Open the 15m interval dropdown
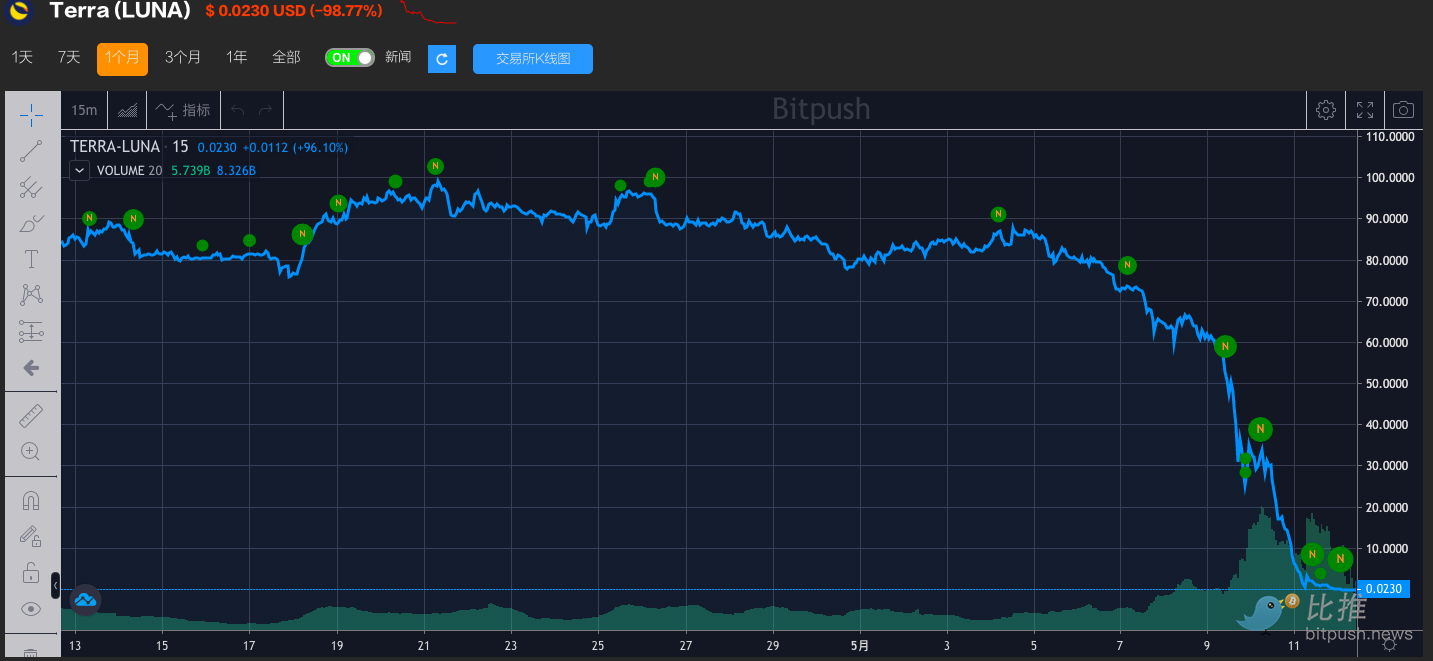This screenshot has height=661, width=1433. click(83, 110)
